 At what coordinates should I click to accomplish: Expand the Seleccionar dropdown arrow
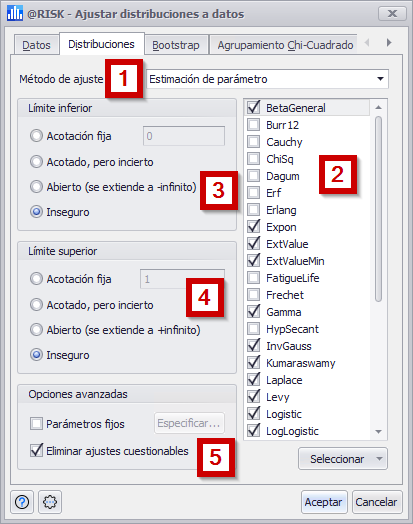coord(379,459)
